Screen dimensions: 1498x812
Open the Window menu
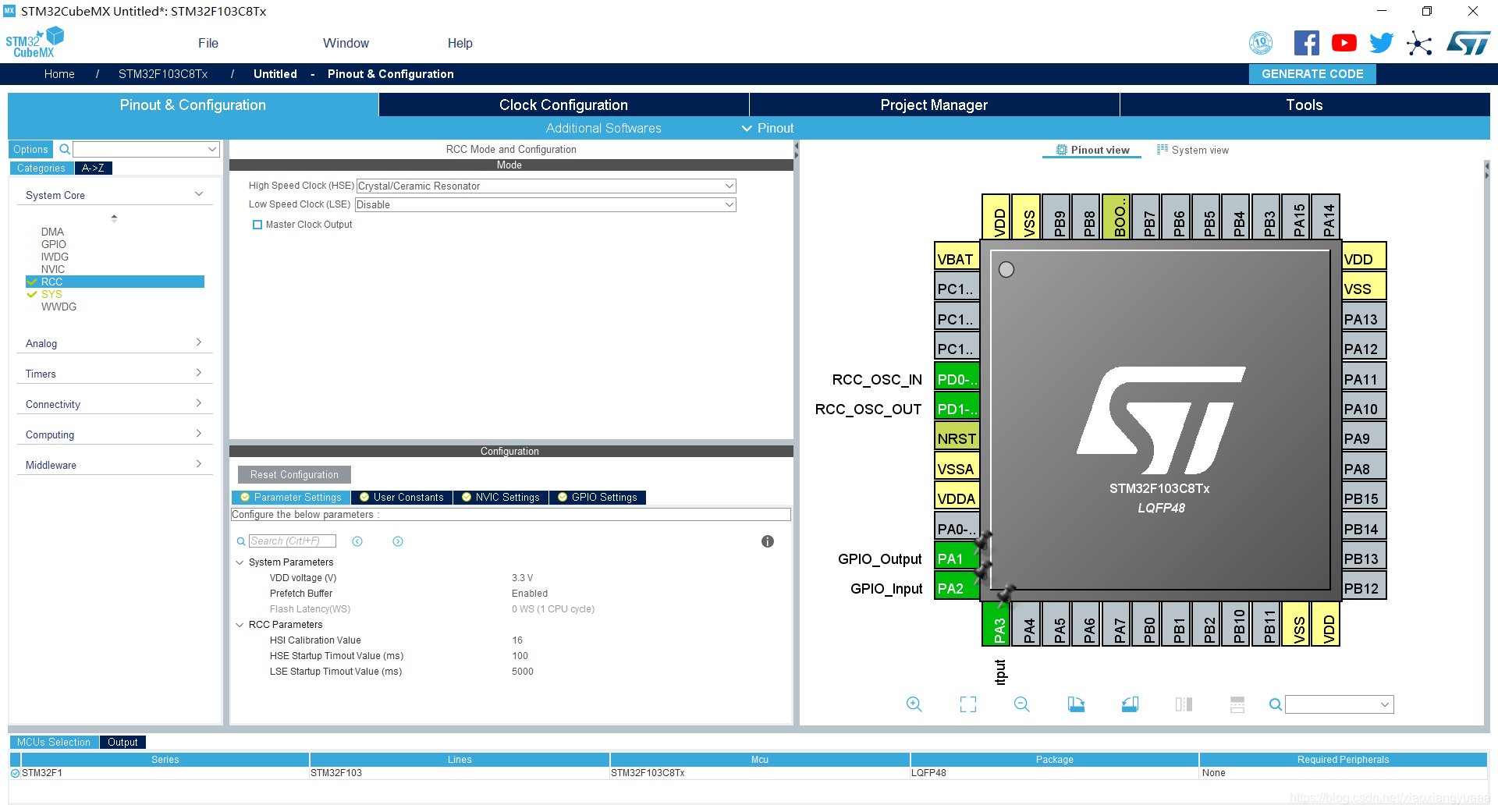coord(346,43)
